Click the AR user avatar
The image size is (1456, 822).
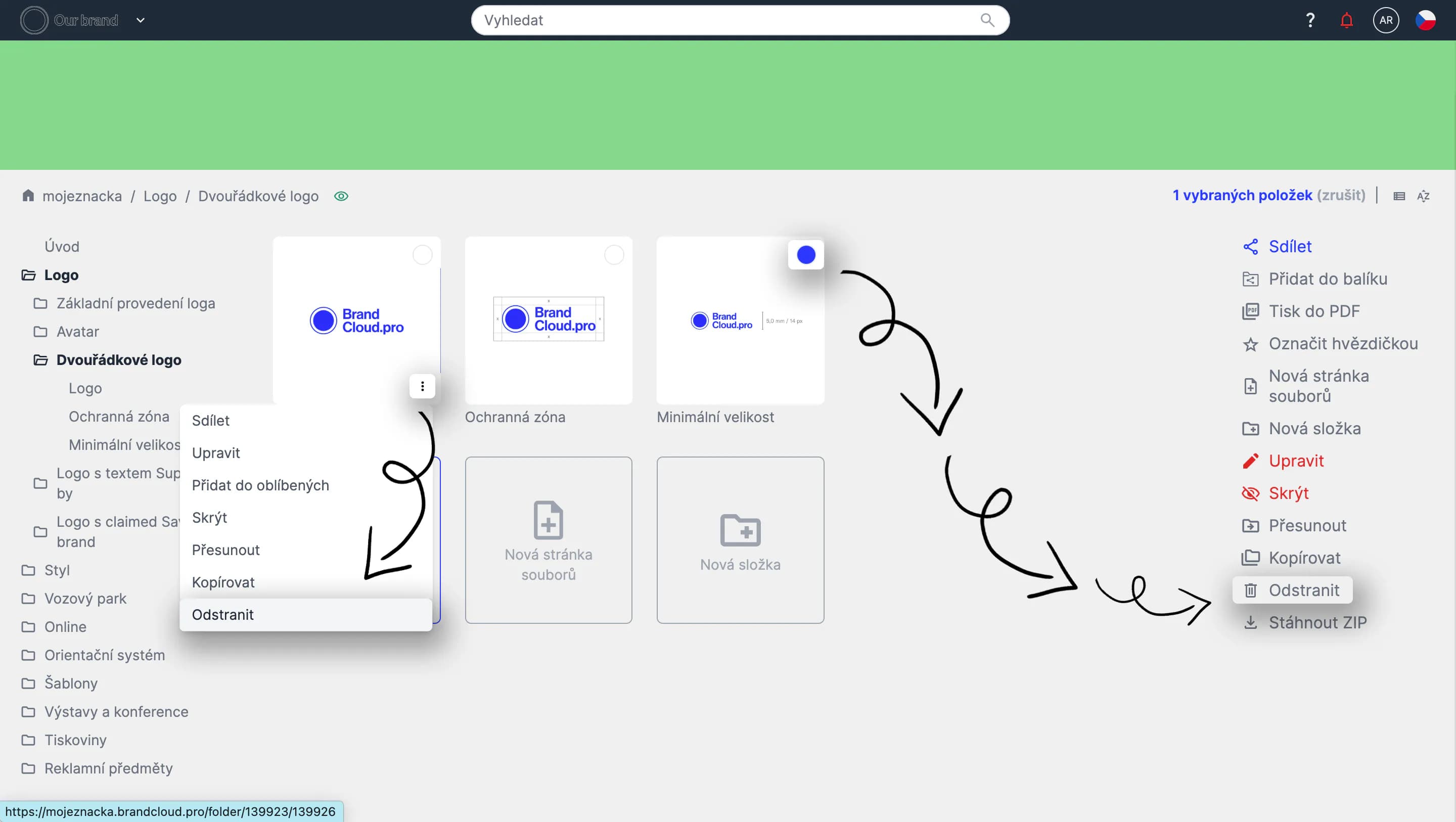(1385, 20)
